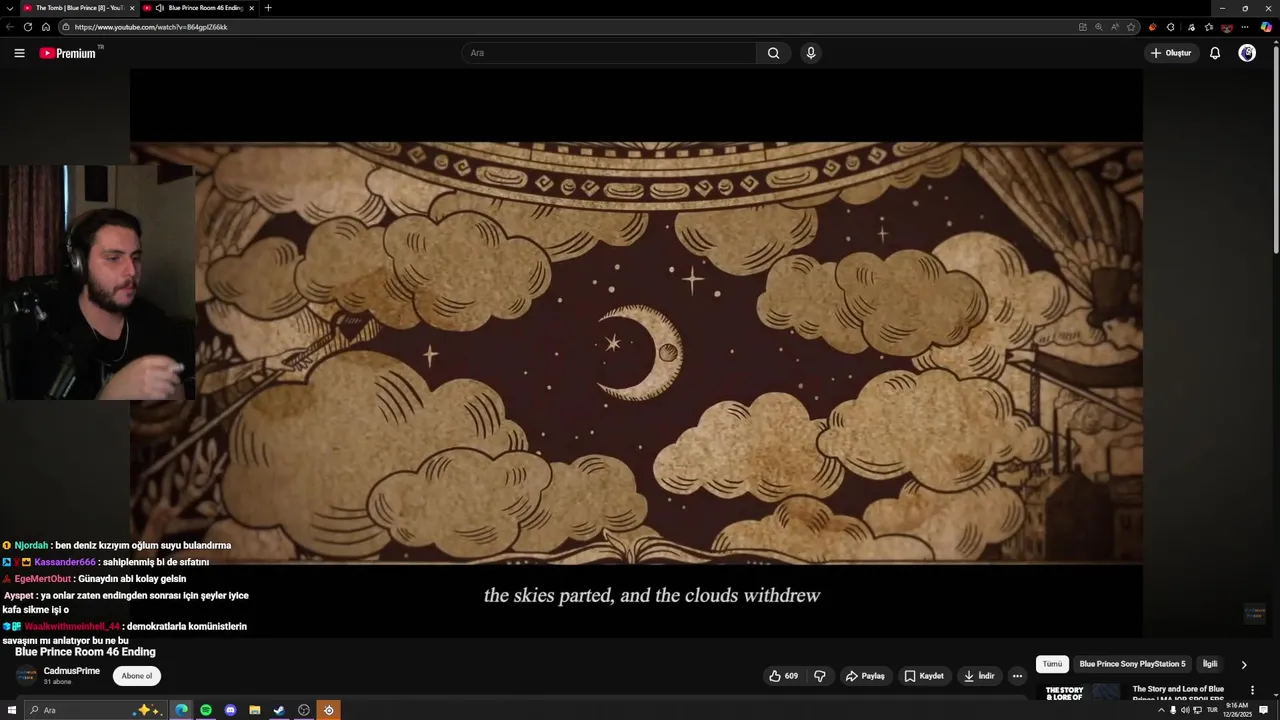Dislike the video with thumbs down
1280x720 pixels.
[x=820, y=676]
